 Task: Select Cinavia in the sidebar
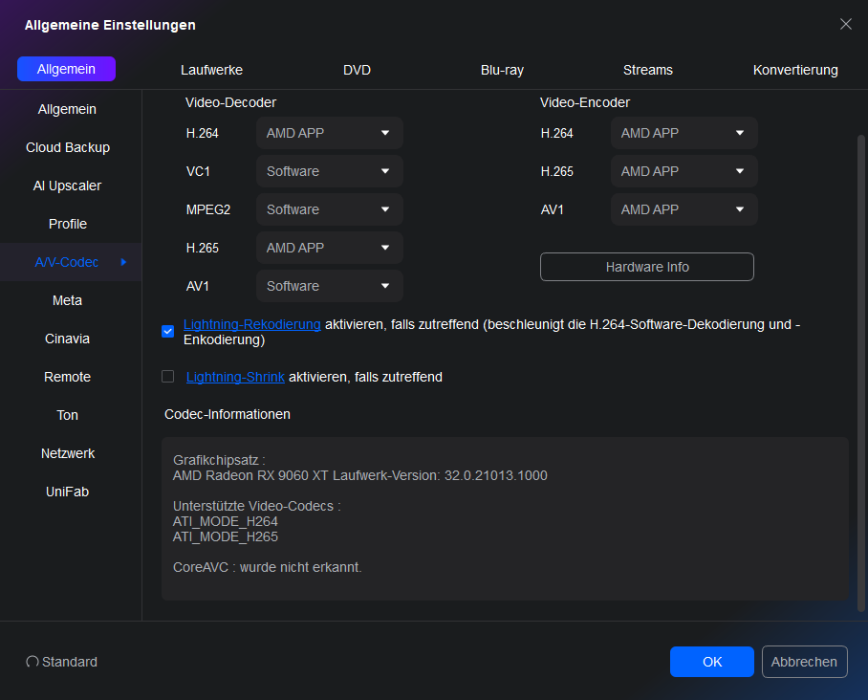pos(67,339)
